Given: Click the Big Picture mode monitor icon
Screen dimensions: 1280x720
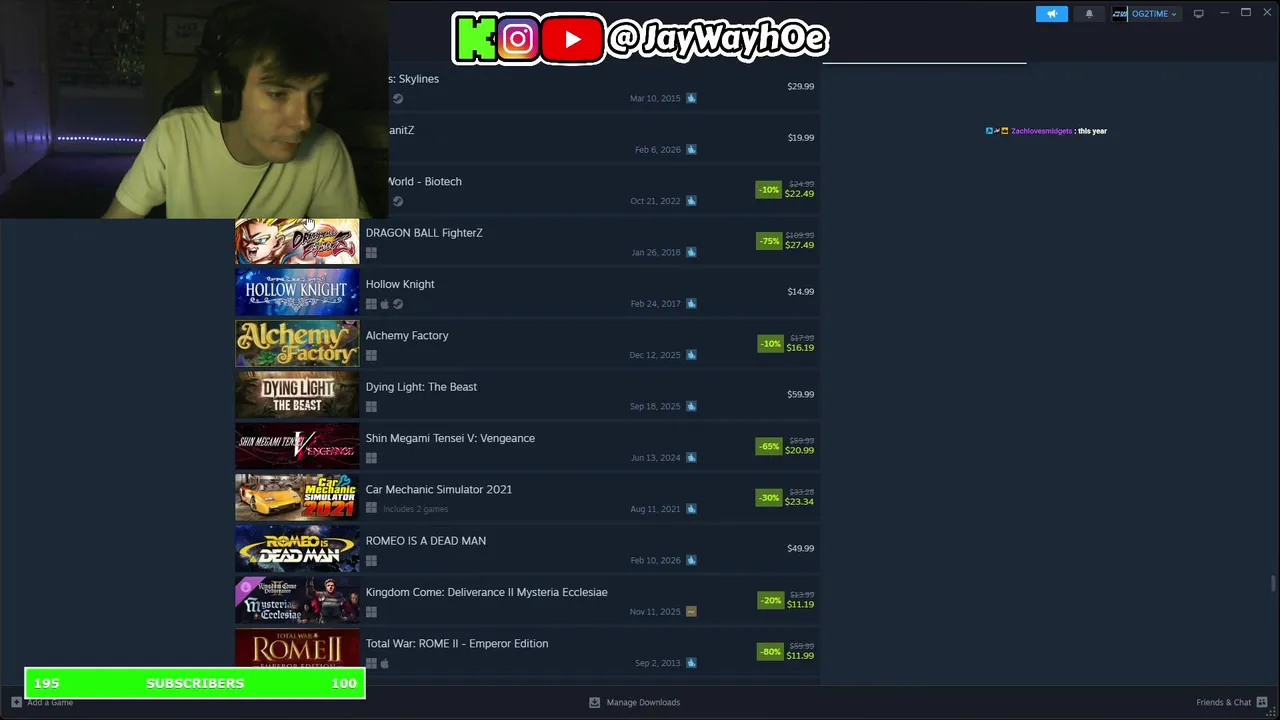Looking at the screenshot, I should (x=1198, y=14).
